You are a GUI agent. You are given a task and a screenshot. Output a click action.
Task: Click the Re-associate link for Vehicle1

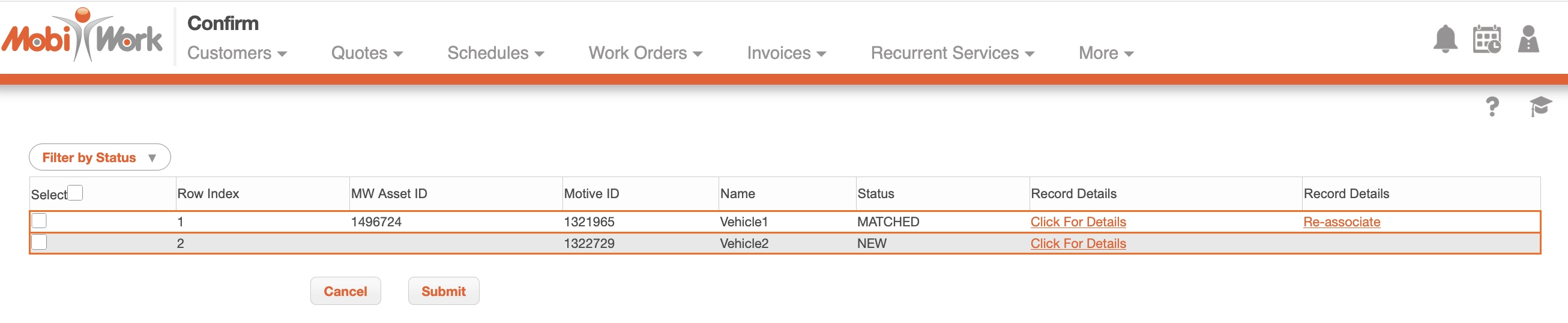[x=1341, y=222]
